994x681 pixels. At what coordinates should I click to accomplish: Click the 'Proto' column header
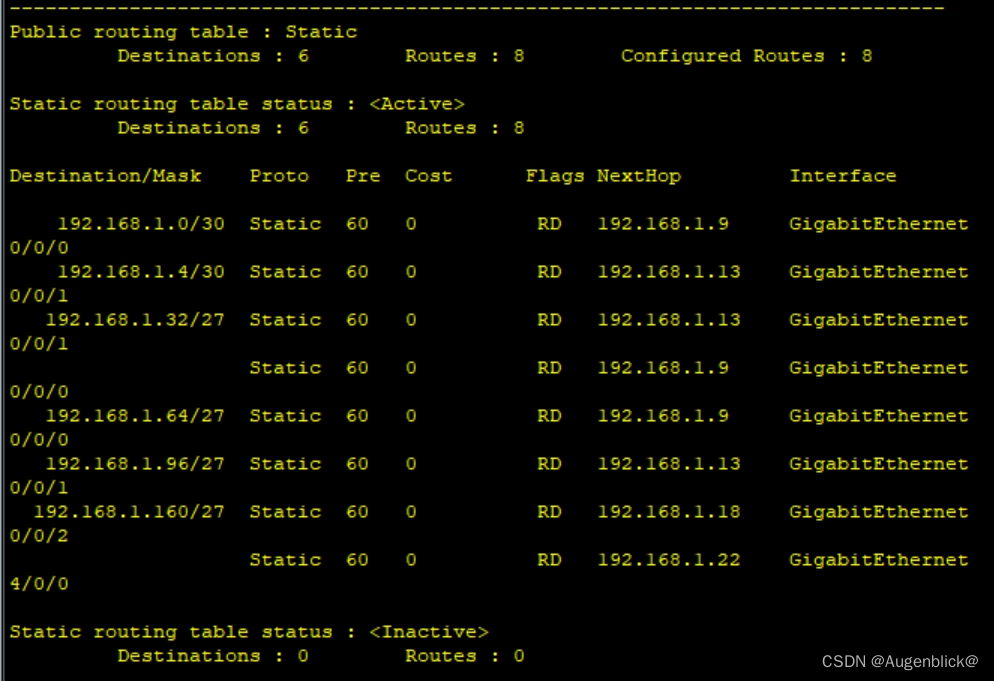[279, 176]
